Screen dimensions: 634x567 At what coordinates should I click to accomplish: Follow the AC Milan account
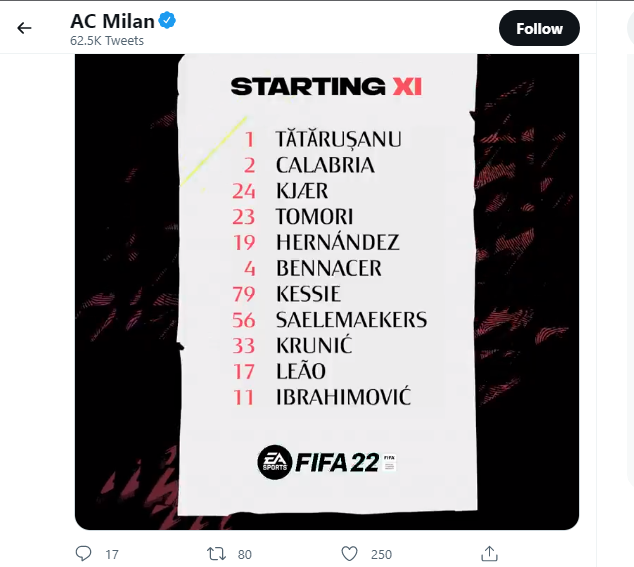(x=539, y=29)
